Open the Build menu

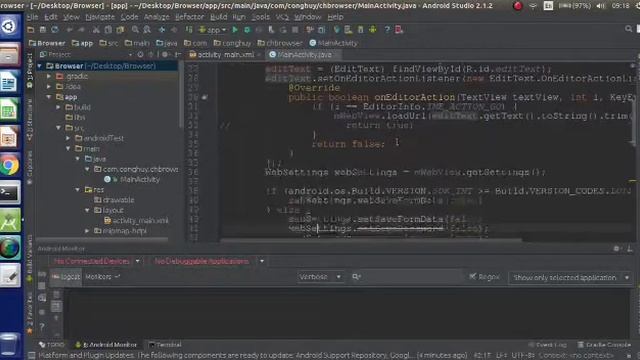[x=218, y=17]
